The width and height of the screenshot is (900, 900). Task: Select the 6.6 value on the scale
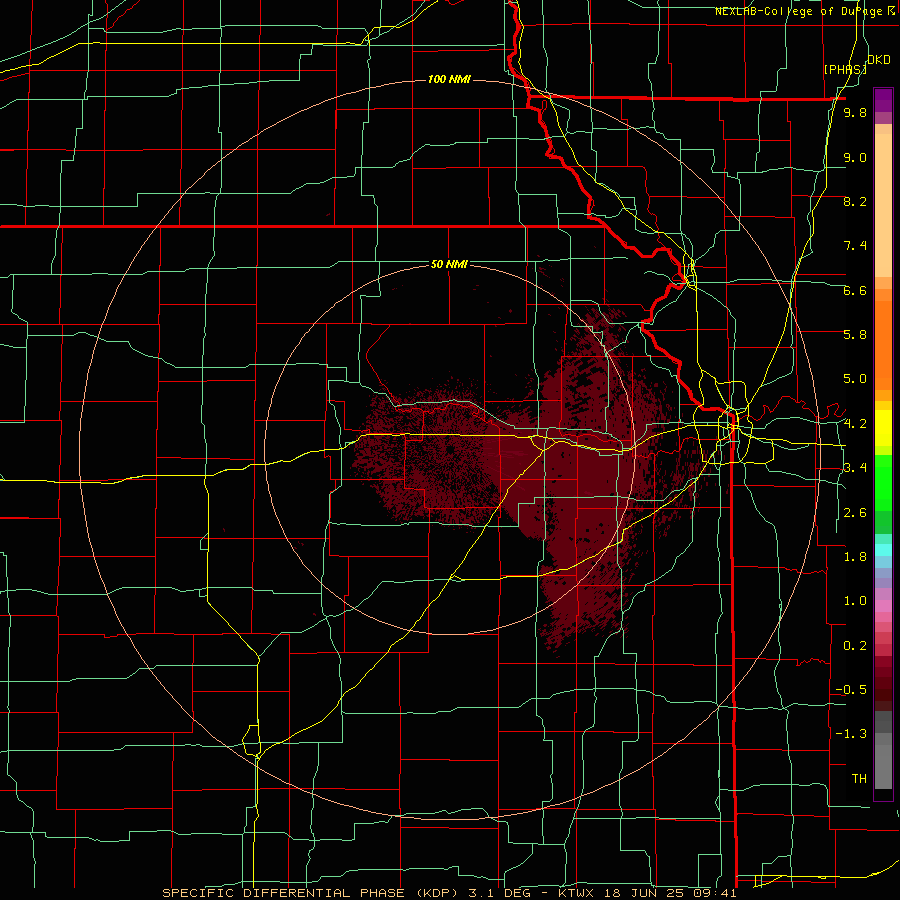pyautogui.click(x=855, y=290)
